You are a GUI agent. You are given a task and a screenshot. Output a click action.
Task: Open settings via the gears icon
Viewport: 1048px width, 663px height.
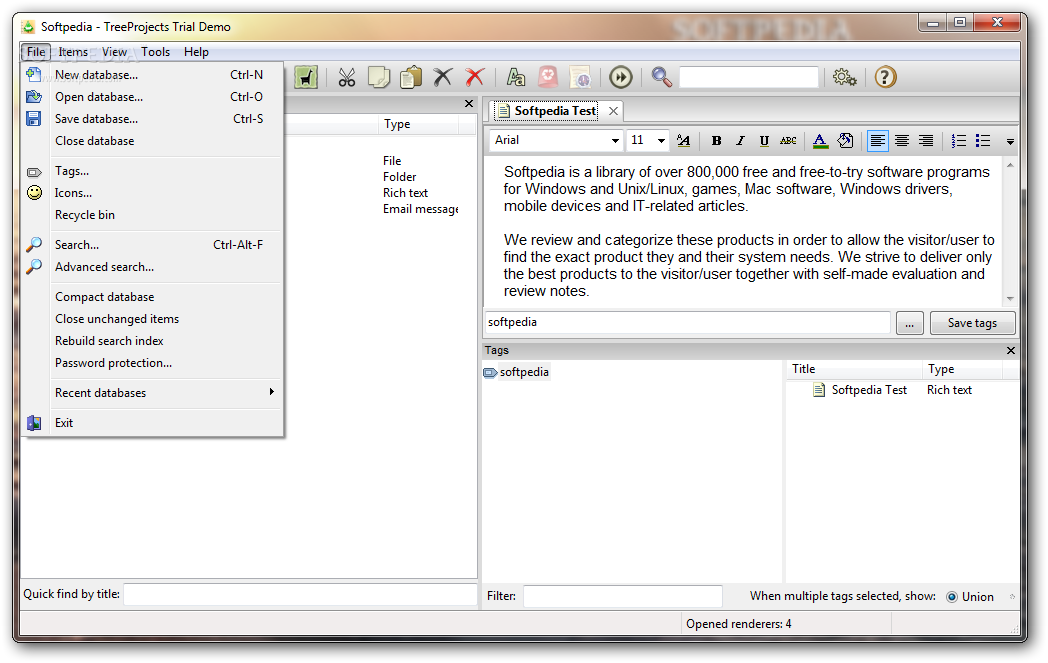click(844, 78)
